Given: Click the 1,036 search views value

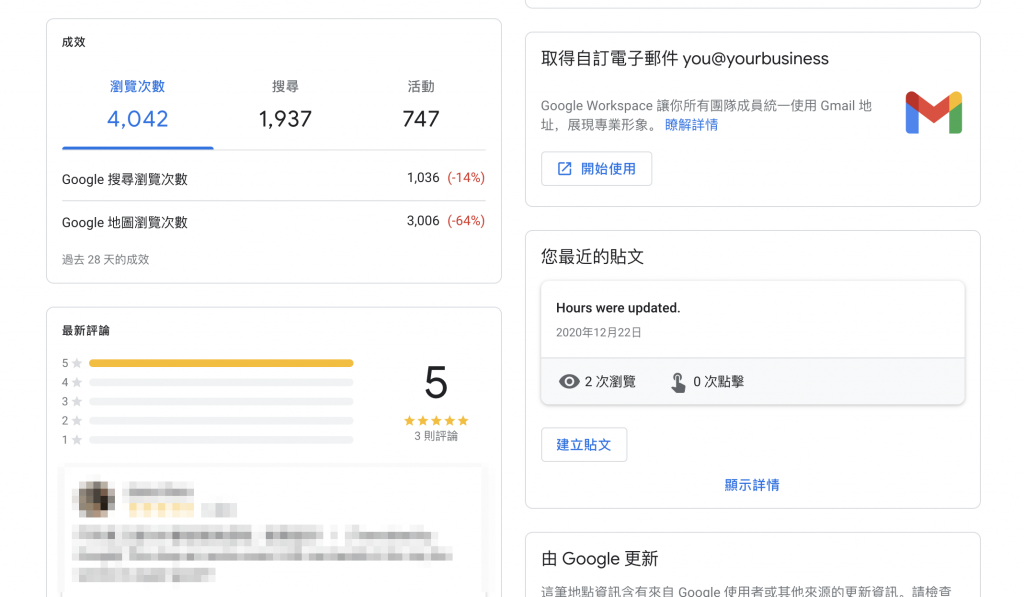Looking at the screenshot, I should pos(423,178).
